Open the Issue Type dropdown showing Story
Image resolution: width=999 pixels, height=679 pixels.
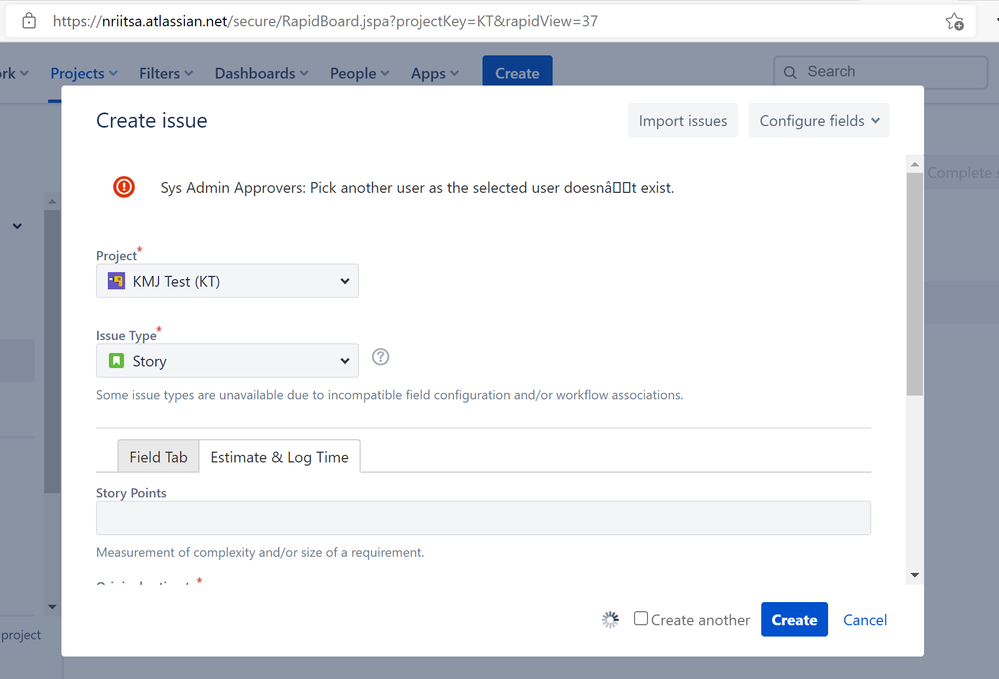tap(227, 361)
